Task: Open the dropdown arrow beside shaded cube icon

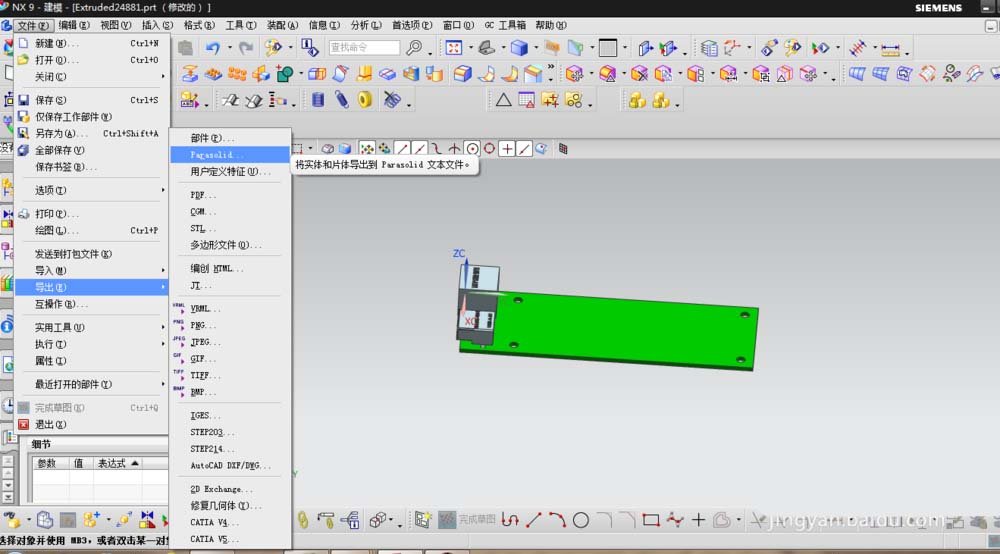Action: point(536,48)
